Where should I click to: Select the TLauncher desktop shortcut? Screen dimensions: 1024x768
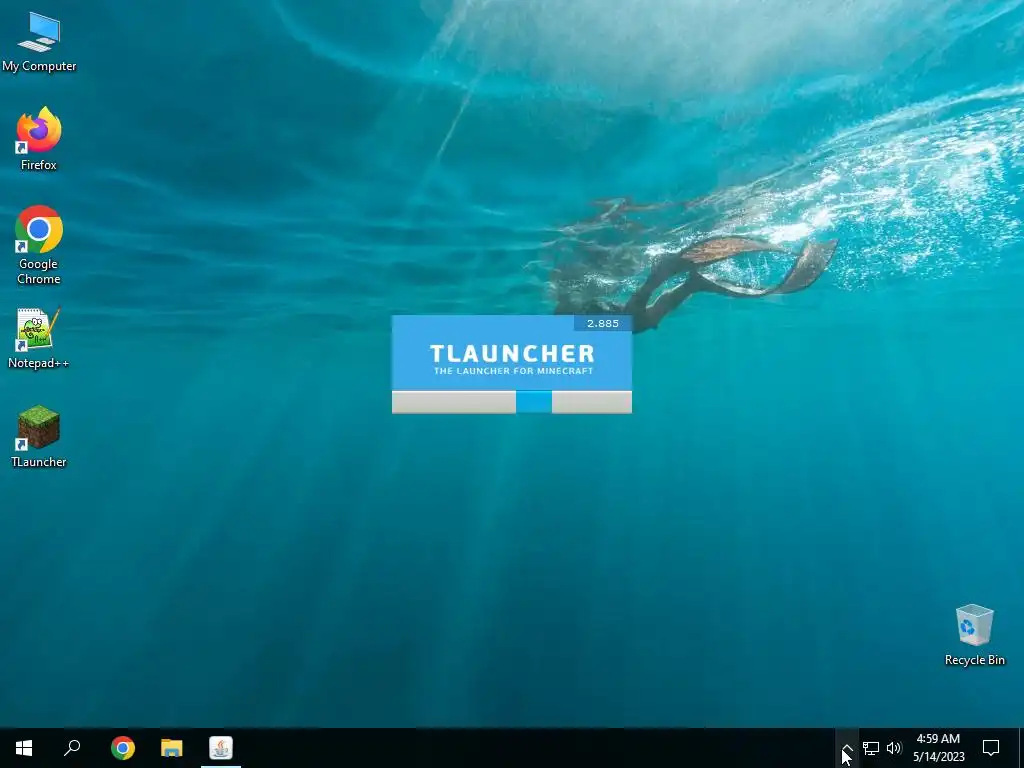(39, 436)
